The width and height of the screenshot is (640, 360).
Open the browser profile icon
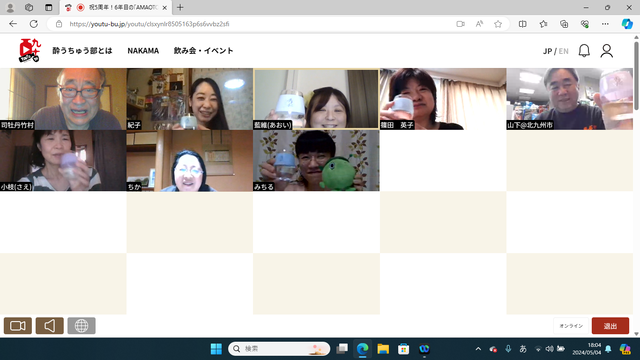click(10, 7)
